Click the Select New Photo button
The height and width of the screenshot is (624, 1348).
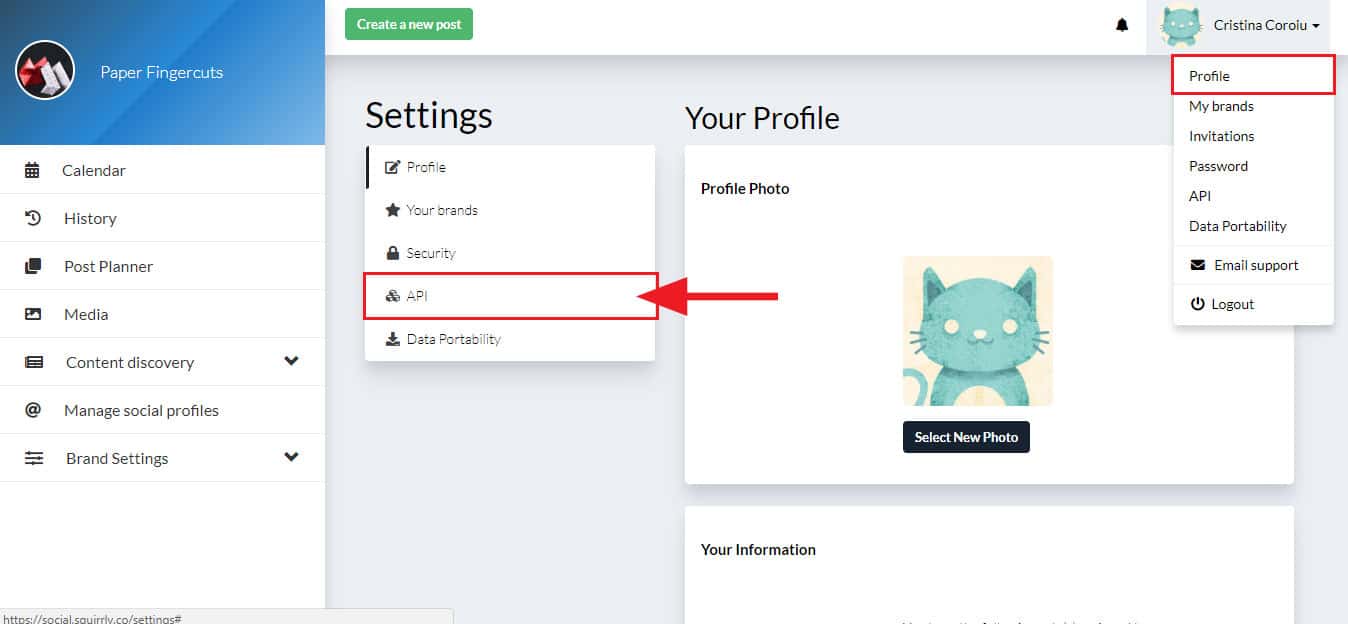966,437
